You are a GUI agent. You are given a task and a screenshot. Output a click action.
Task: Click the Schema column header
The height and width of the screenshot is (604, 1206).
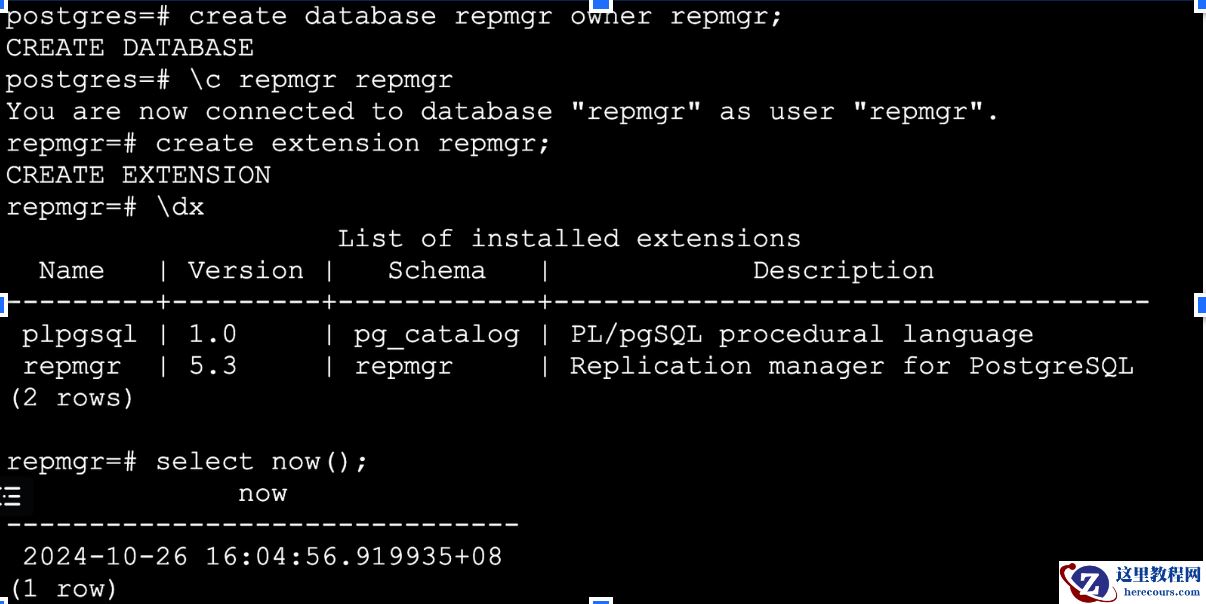click(x=436, y=271)
